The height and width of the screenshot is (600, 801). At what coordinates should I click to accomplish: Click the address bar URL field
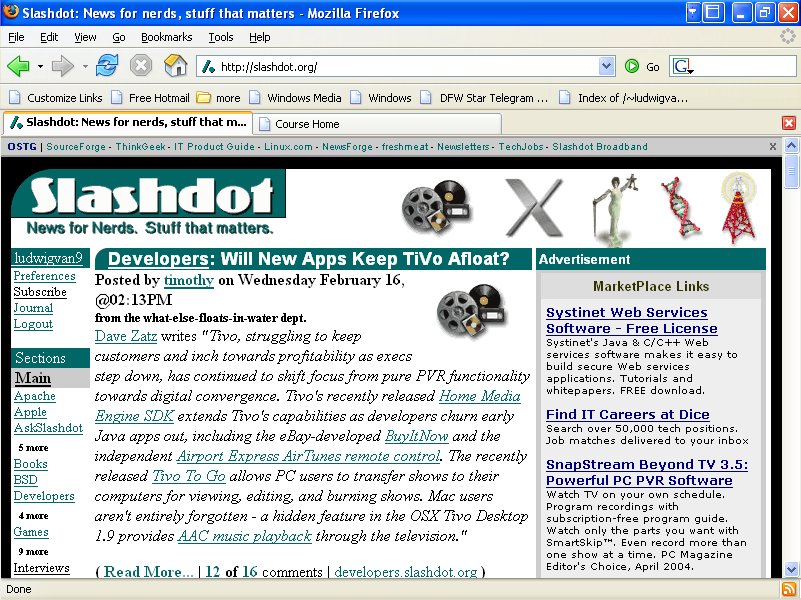pos(406,66)
